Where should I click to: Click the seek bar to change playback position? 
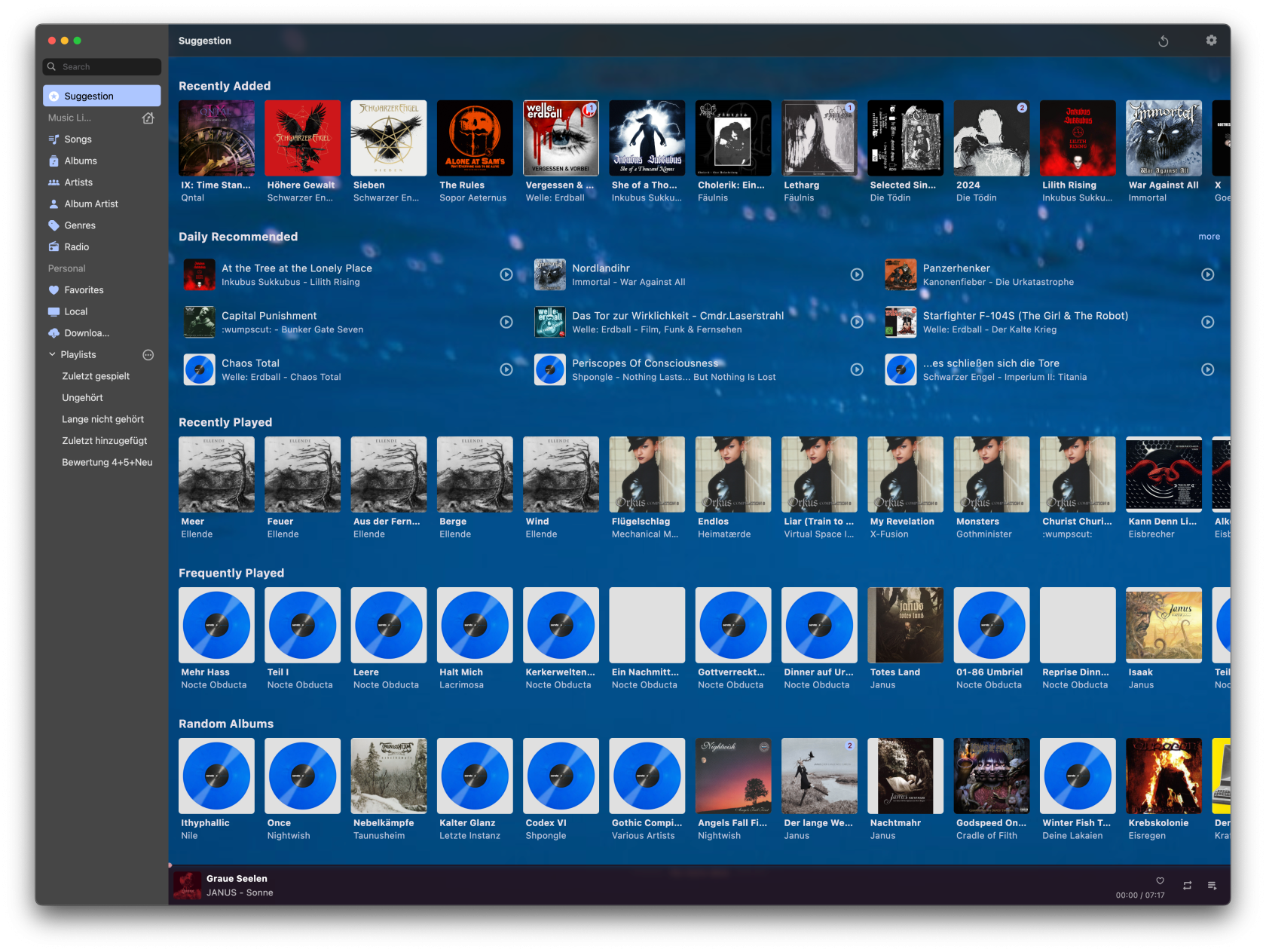click(x=678, y=865)
